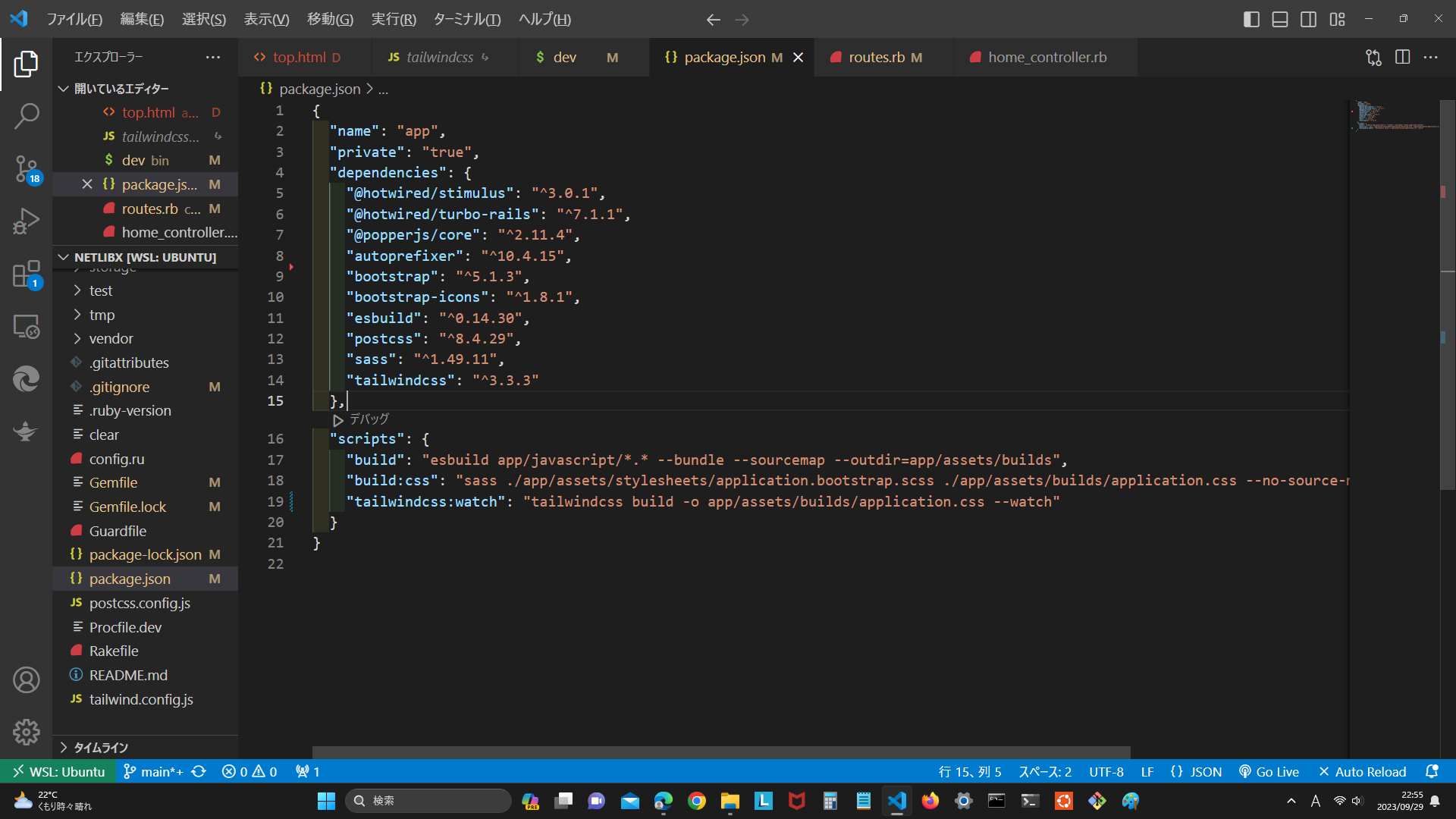Toggle Auto Reload in status bar

(x=1363, y=771)
